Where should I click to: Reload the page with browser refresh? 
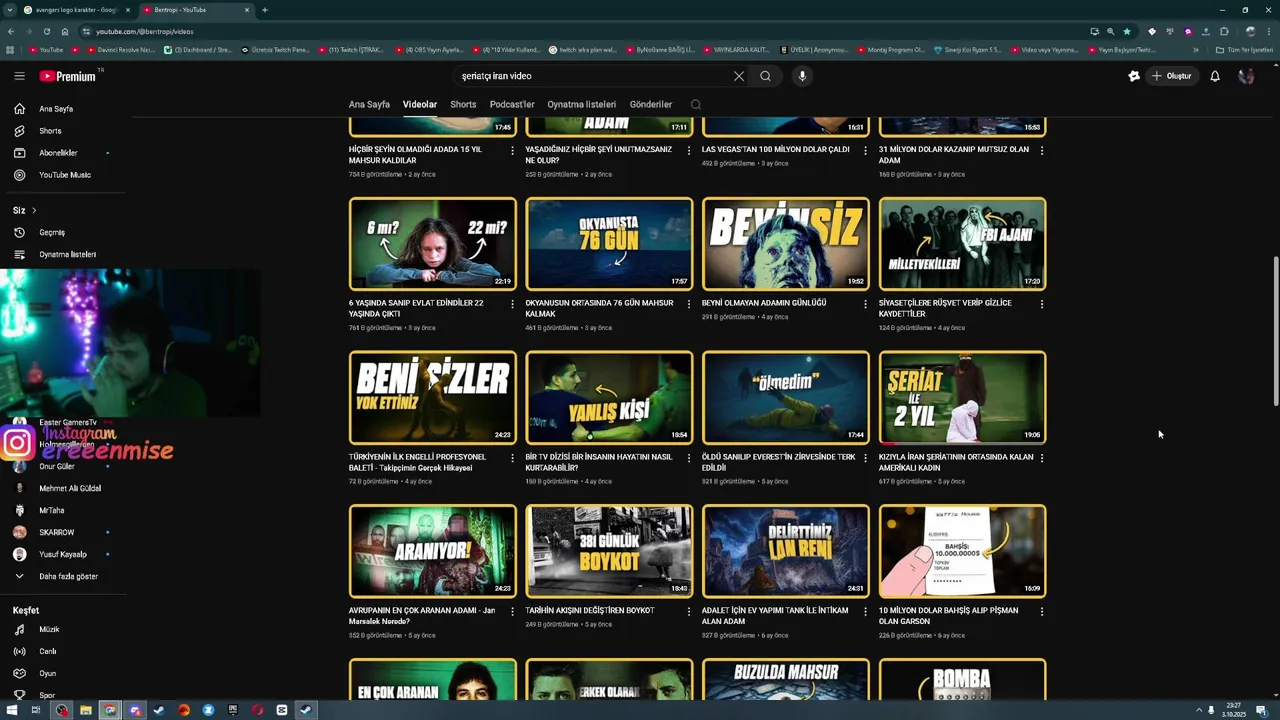coord(46,31)
